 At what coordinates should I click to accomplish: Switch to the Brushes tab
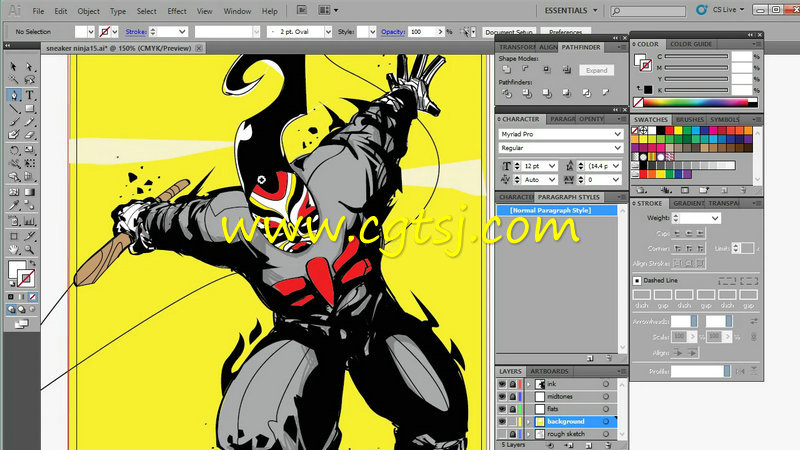(690, 119)
